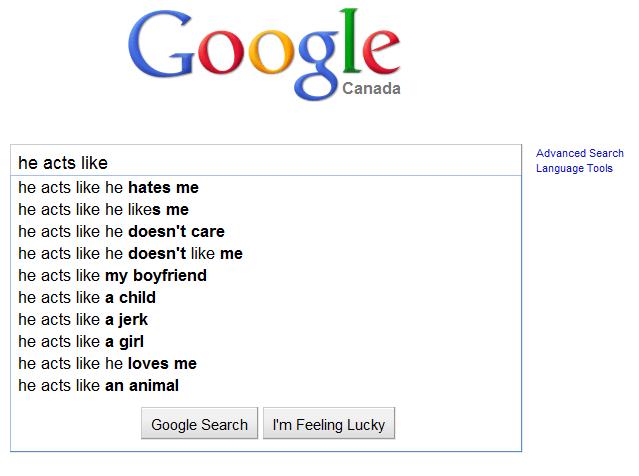Viewport: 639px width, 476px height.
Task: Click the I'm Feeling Lucky button
Action: coord(329,425)
